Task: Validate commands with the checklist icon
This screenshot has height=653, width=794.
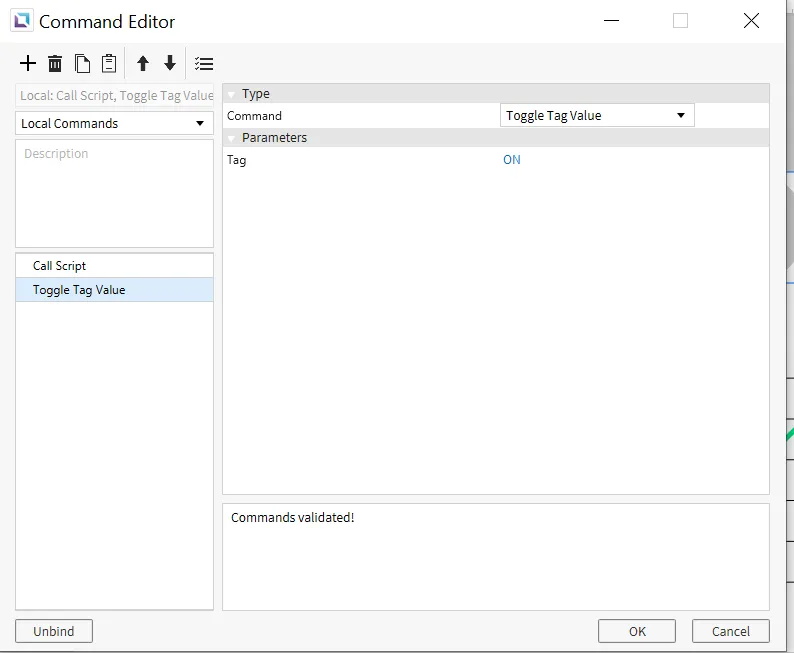Action: (204, 64)
